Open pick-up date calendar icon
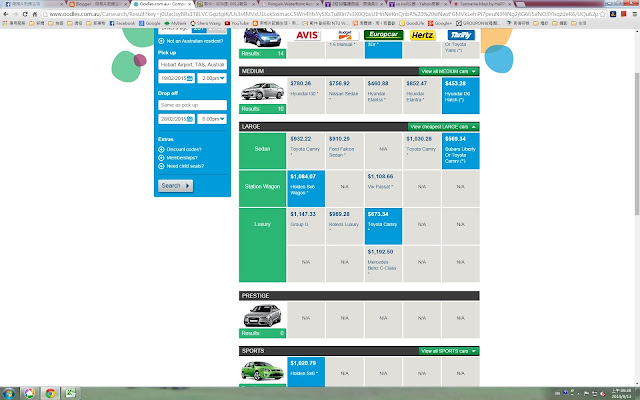Screen dimensions: 640x400 pyautogui.click(x=190, y=78)
